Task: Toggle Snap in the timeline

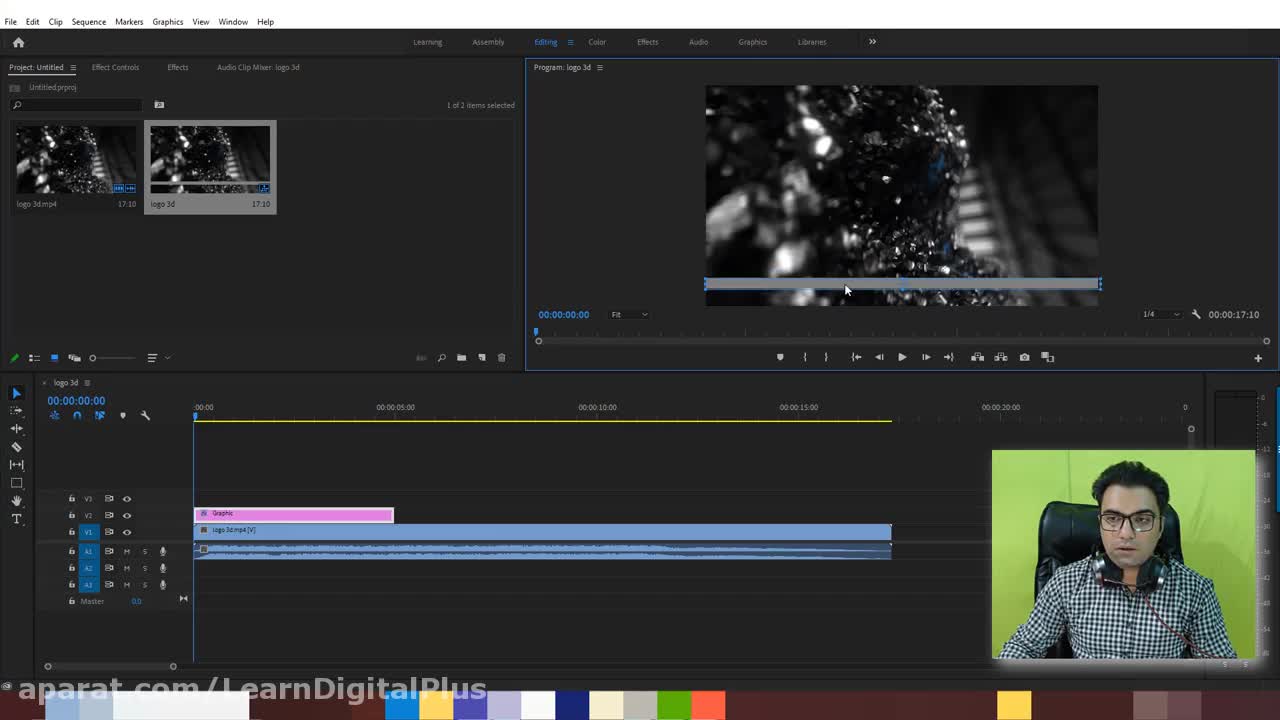Action: click(77, 416)
